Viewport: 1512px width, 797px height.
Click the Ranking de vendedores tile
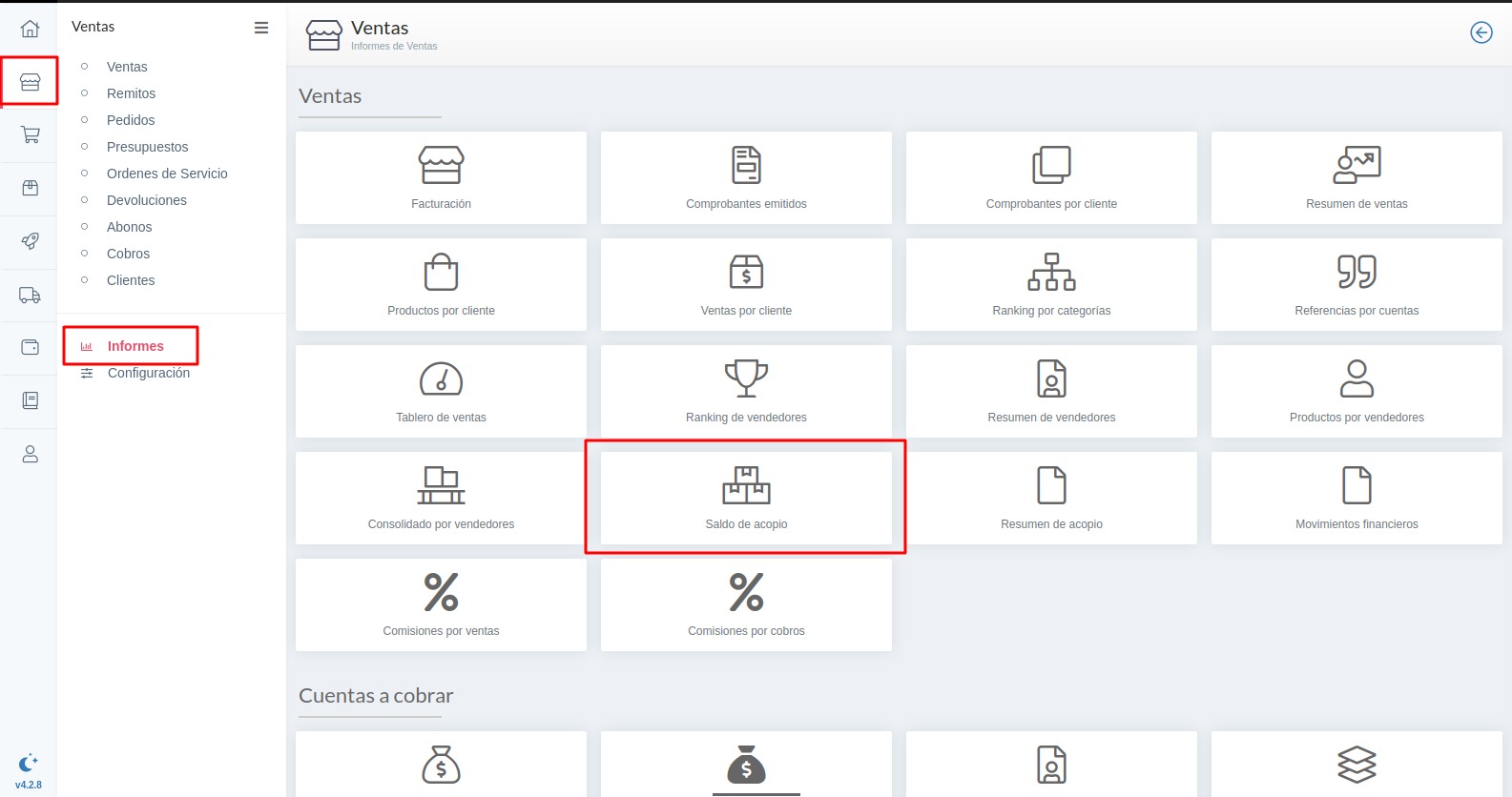pyautogui.click(x=746, y=391)
